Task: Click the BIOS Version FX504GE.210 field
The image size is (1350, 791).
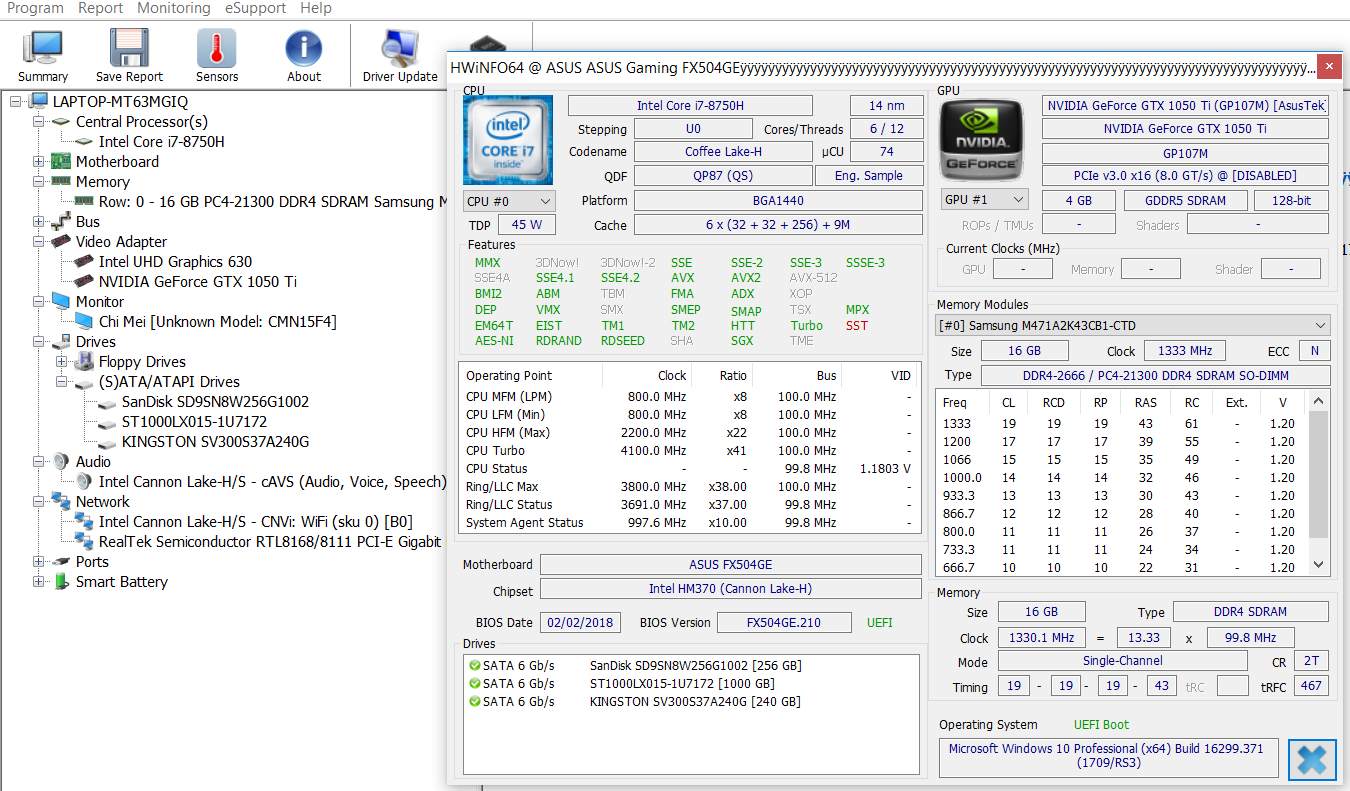Action: click(784, 622)
